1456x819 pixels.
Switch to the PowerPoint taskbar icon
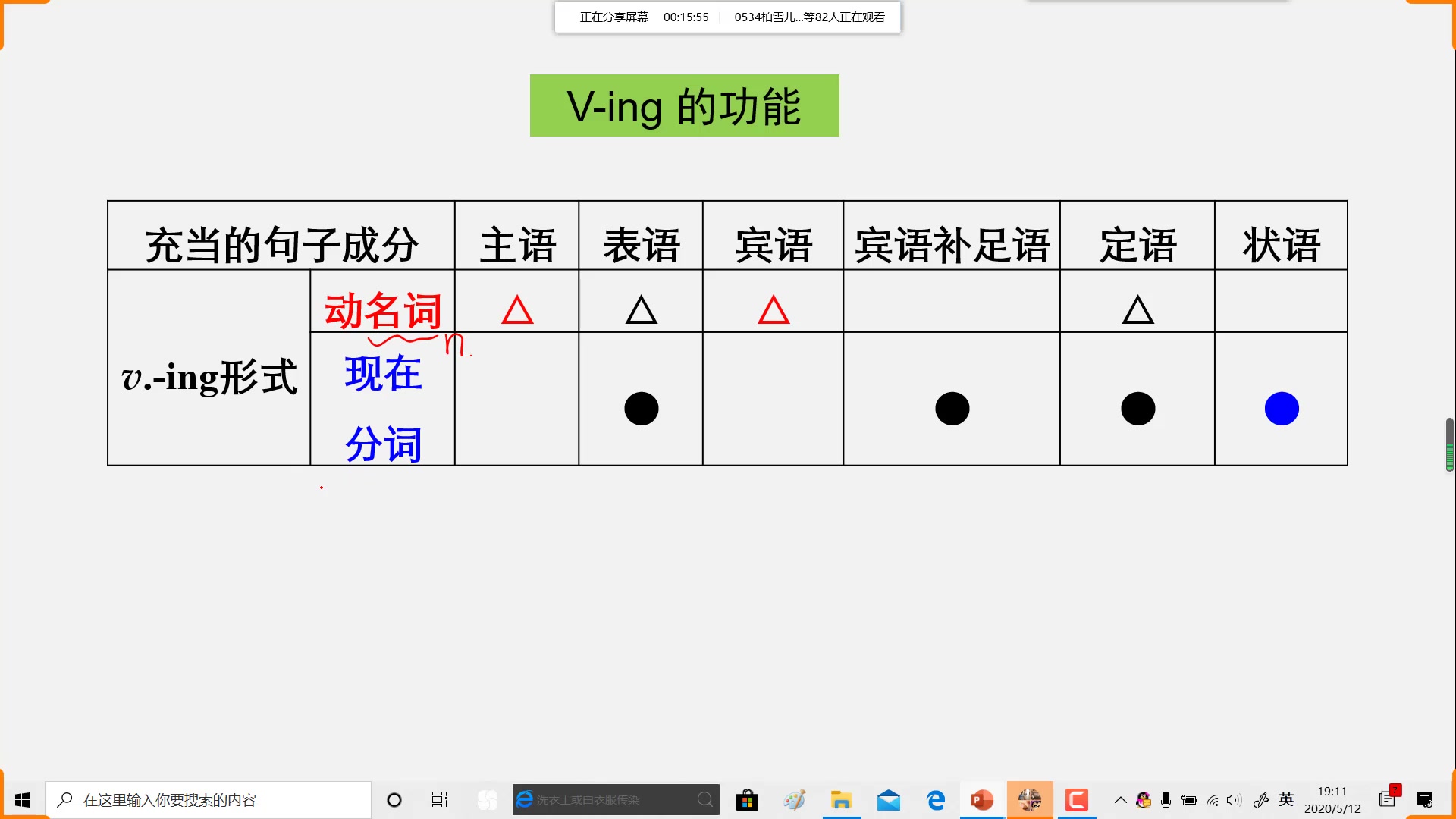pyautogui.click(x=982, y=800)
